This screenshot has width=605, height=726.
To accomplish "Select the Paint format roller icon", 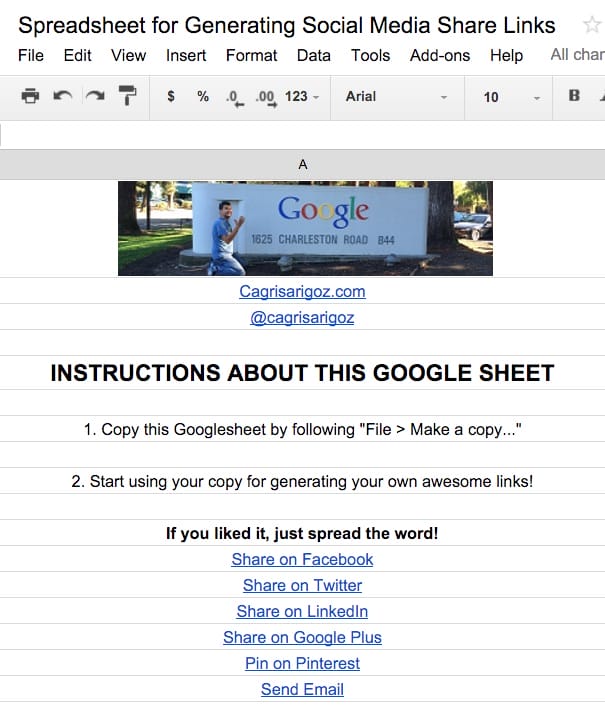I will click(x=127, y=95).
